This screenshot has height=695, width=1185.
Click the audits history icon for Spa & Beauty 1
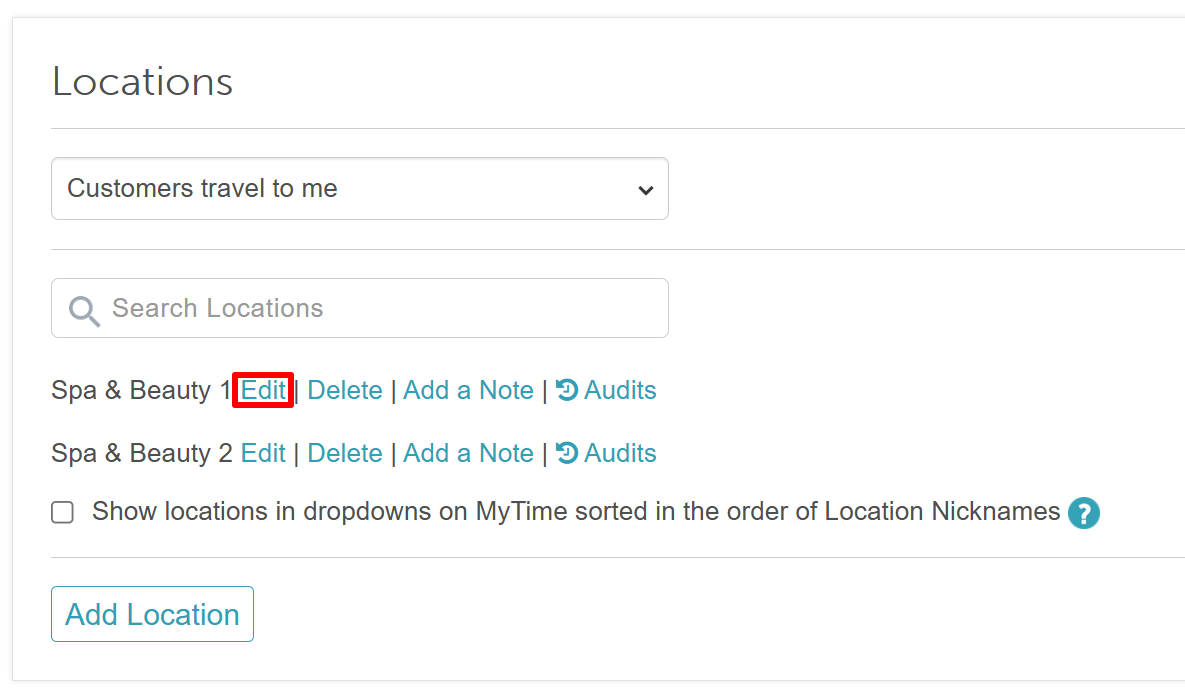(567, 390)
